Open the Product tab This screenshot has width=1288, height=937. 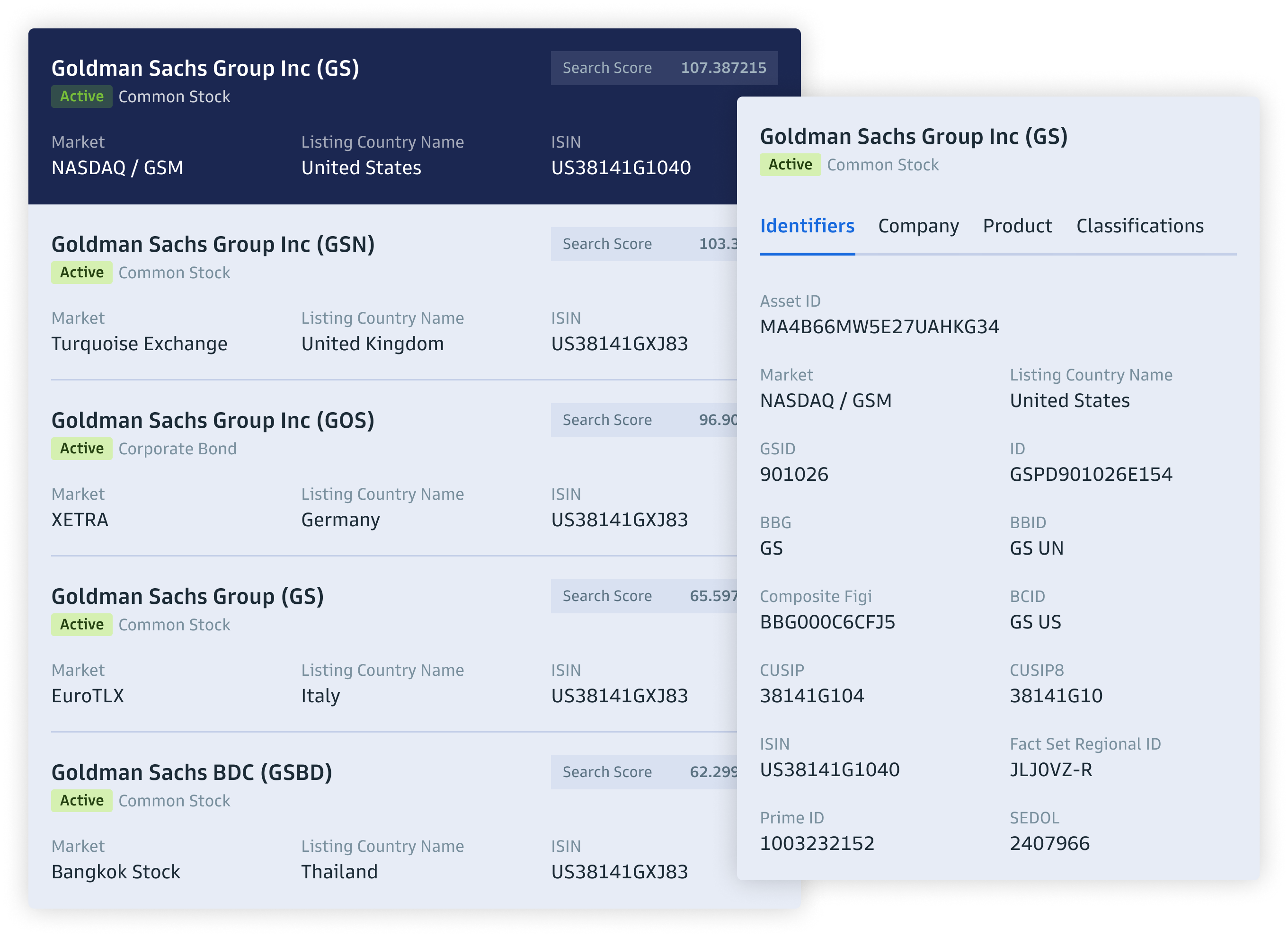click(1017, 226)
